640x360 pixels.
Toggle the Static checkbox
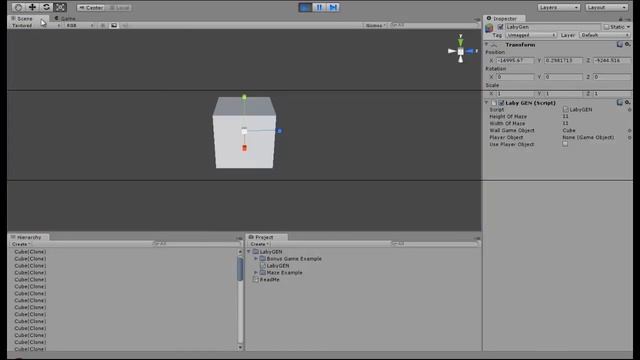[606, 27]
